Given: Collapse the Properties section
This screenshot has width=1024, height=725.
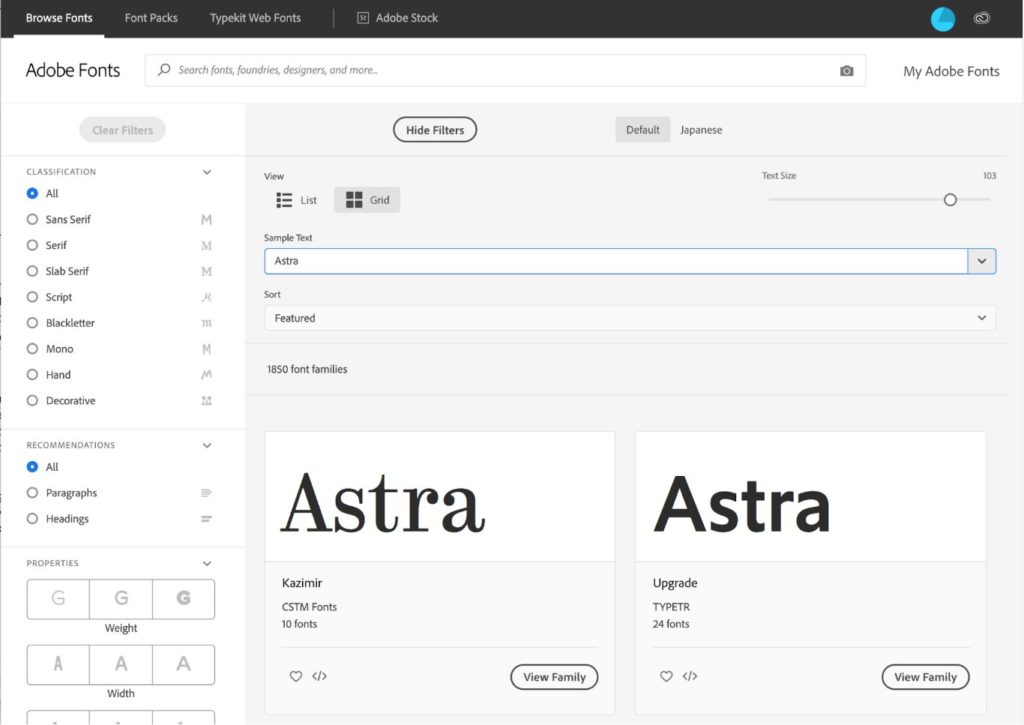Looking at the screenshot, I should tap(207, 563).
